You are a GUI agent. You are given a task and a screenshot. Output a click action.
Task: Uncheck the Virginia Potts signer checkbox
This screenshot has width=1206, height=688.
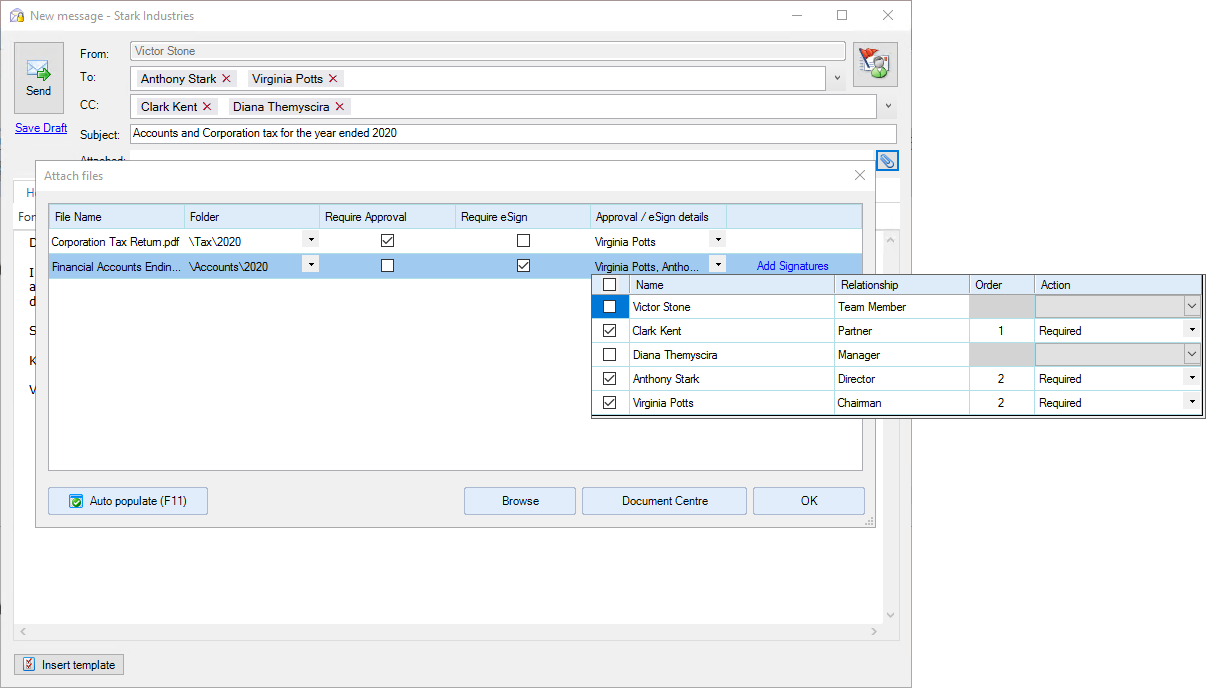pos(609,403)
